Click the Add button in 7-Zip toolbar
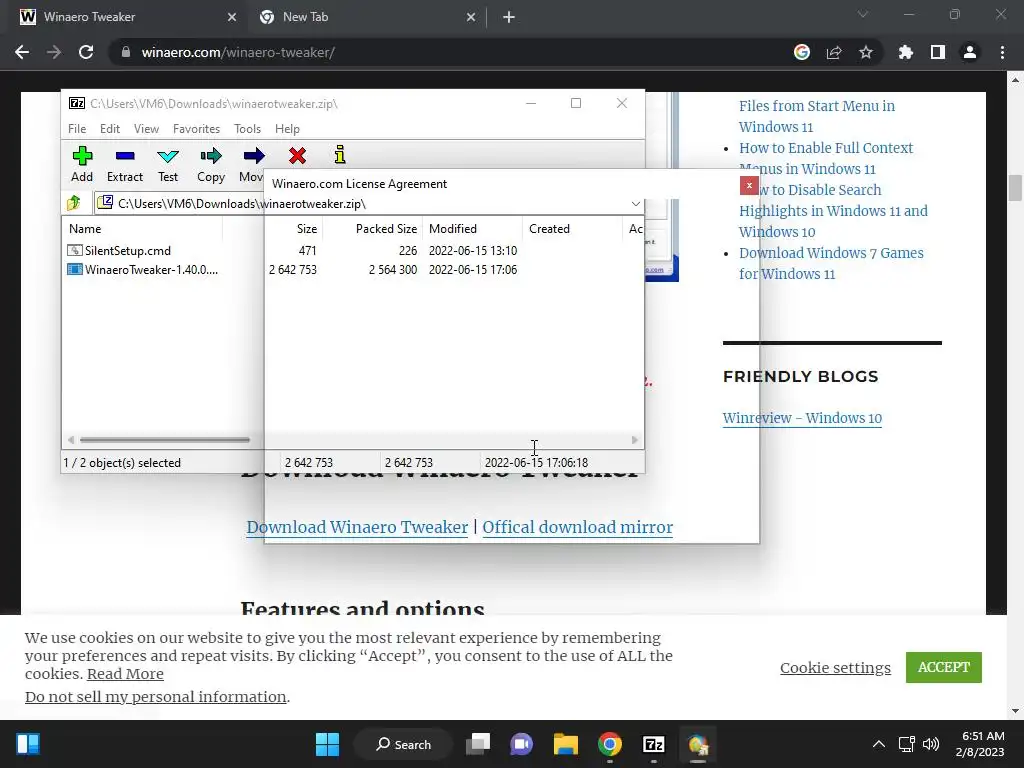The width and height of the screenshot is (1024, 768). [x=82, y=164]
